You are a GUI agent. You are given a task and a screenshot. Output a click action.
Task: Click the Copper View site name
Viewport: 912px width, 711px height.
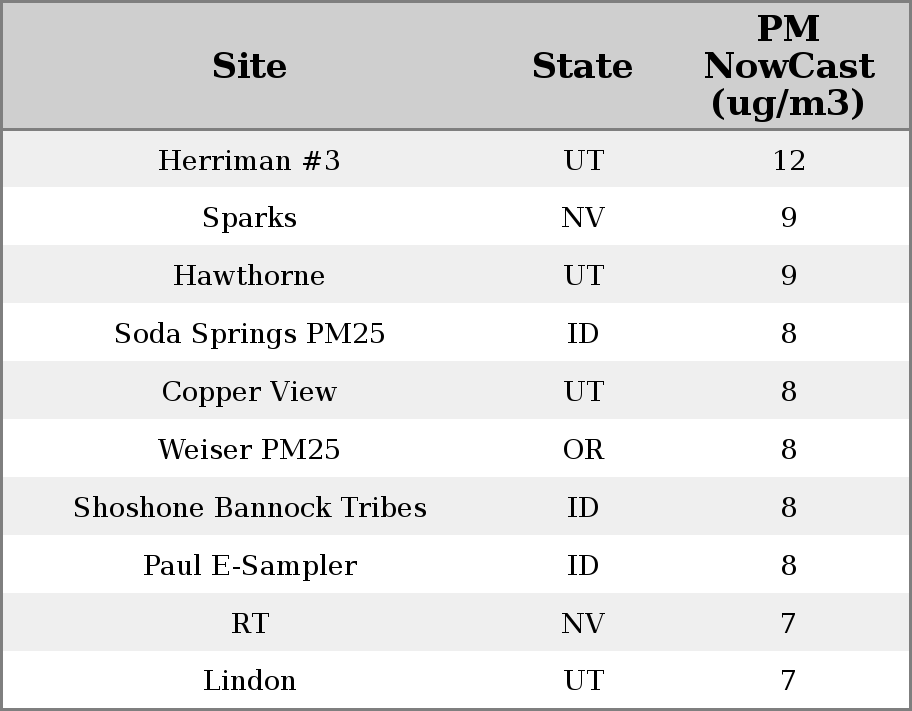[249, 391]
